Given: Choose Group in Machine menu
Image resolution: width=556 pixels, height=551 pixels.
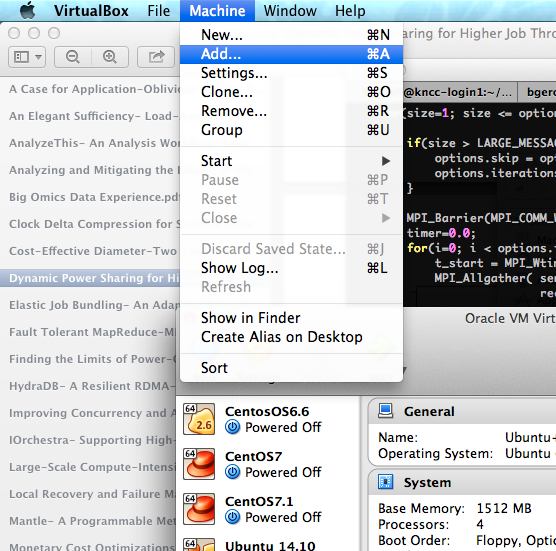Looking at the screenshot, I should coord(291,130).
